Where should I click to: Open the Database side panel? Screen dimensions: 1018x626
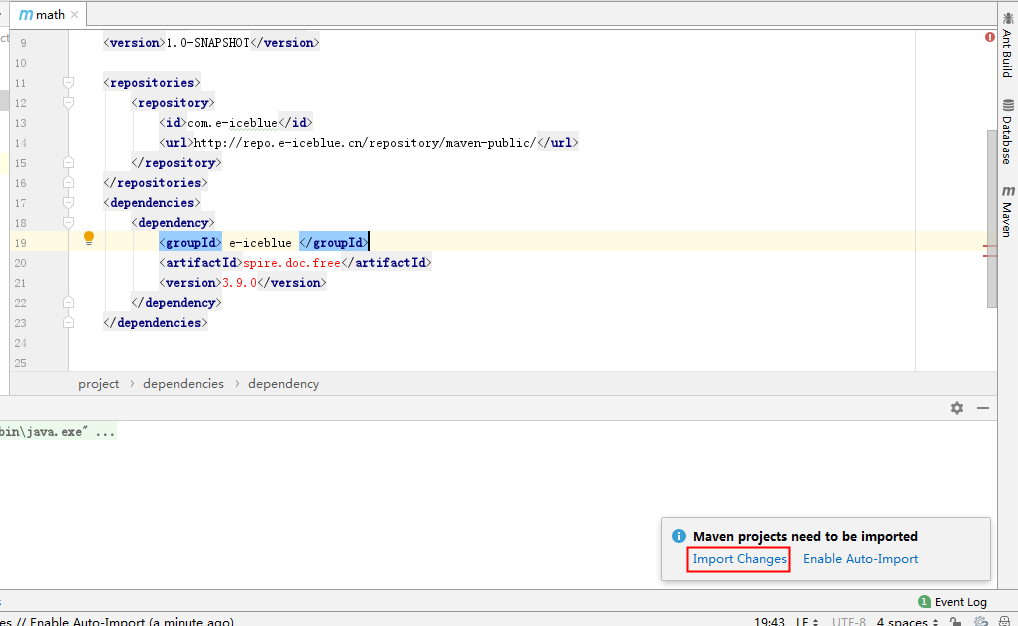tap(1008, 132)
